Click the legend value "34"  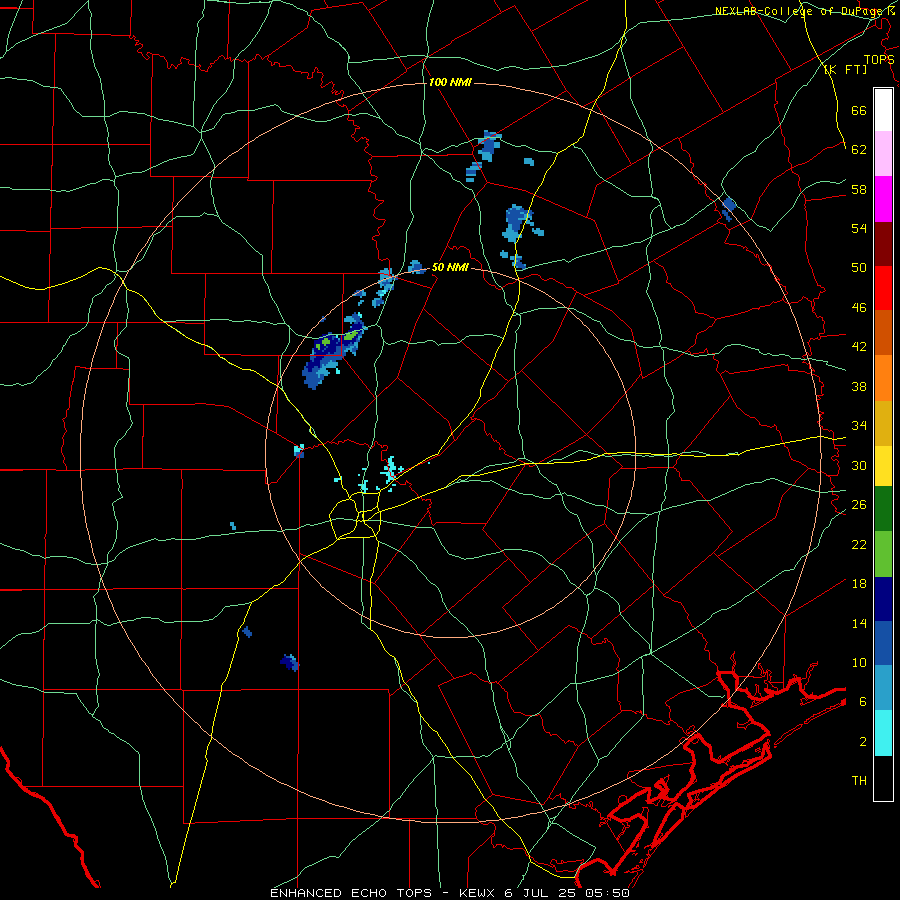pyautogui.click(x=859, y=425)
